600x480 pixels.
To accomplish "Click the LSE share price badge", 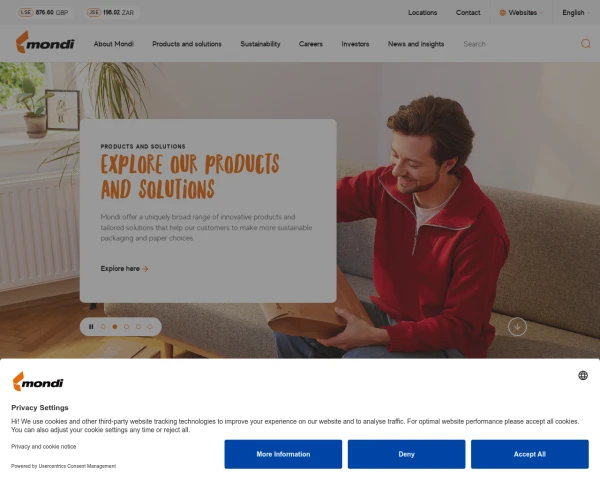I will [x=43, y=12].
